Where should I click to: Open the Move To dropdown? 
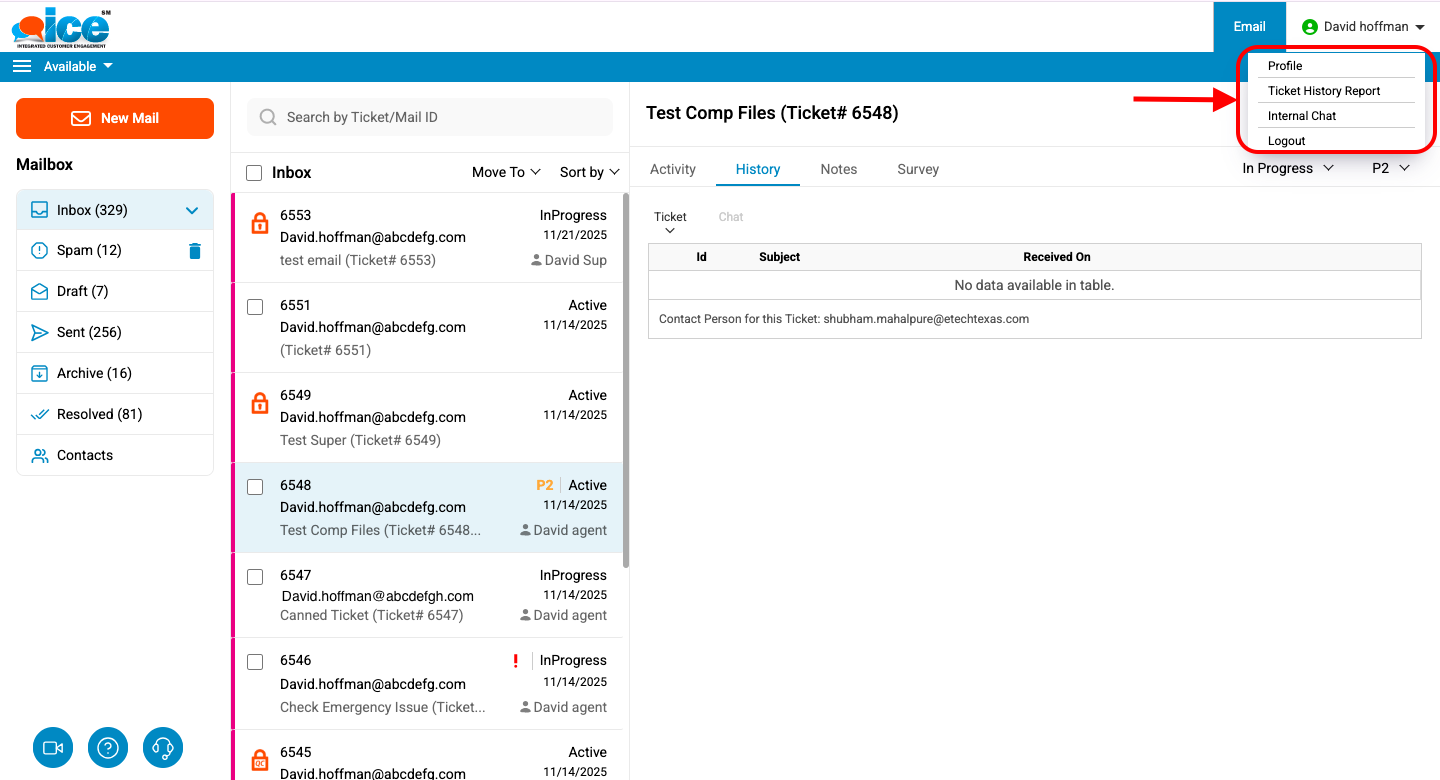(x=506, y=172)
